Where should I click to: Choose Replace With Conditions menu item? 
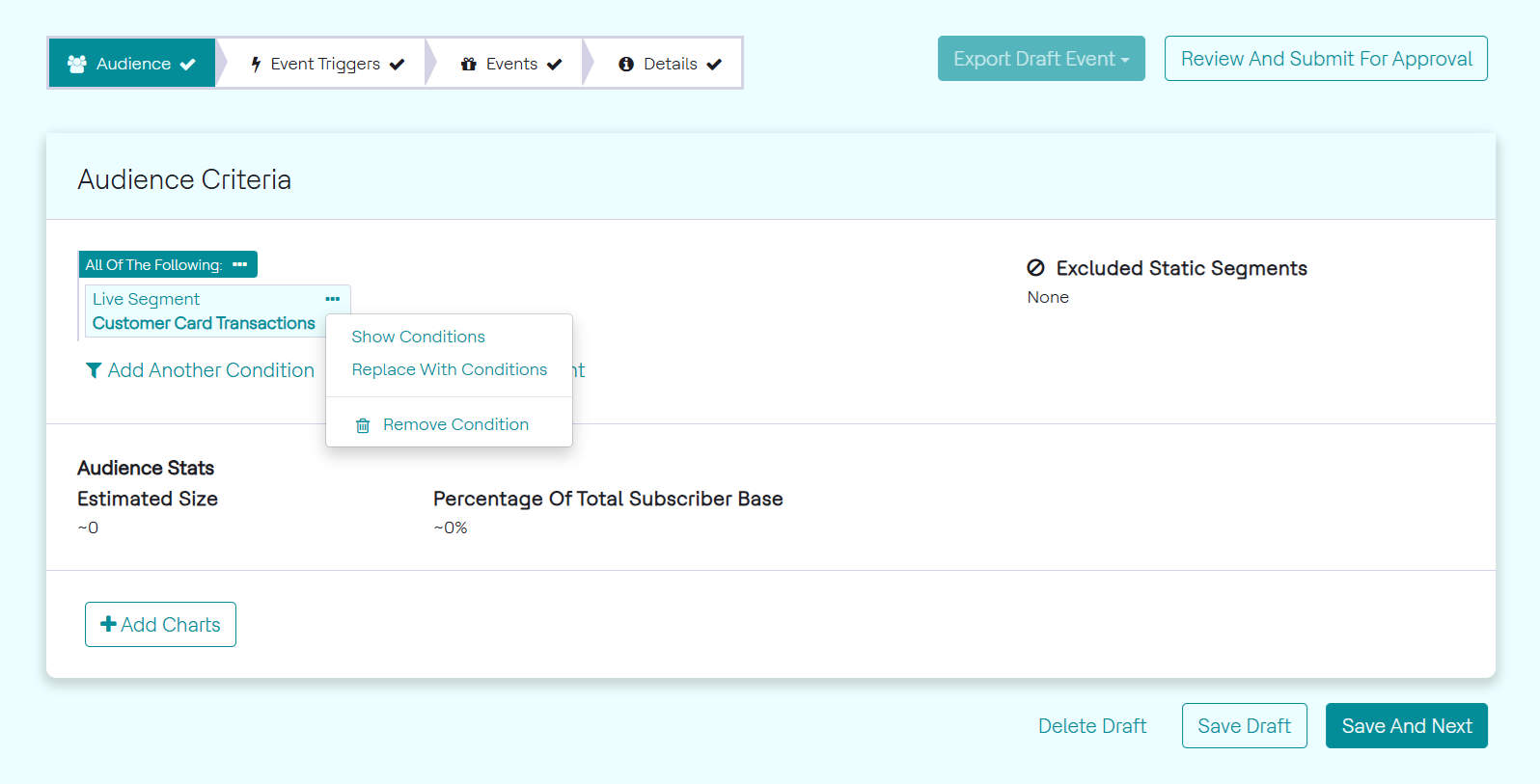click(x=449, y=369)
